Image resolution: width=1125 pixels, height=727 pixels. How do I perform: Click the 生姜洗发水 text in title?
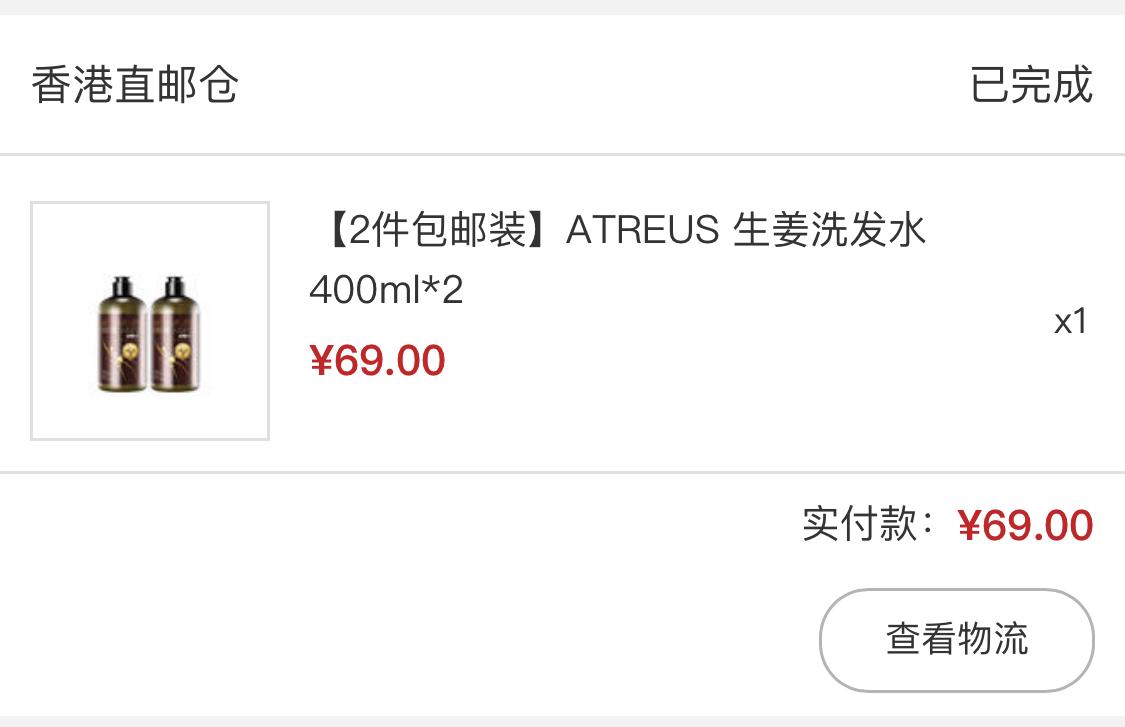[x=829, y=230]
